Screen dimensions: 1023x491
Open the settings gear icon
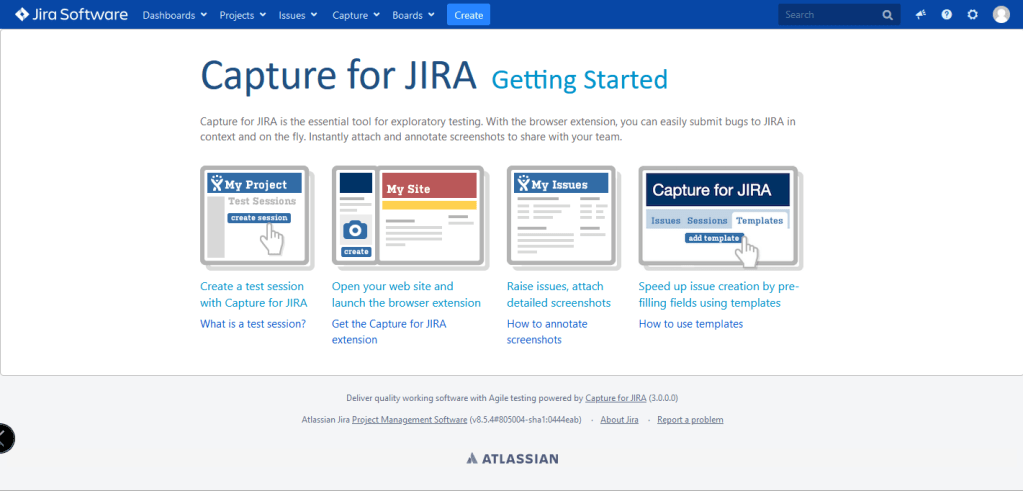[972, 15]
